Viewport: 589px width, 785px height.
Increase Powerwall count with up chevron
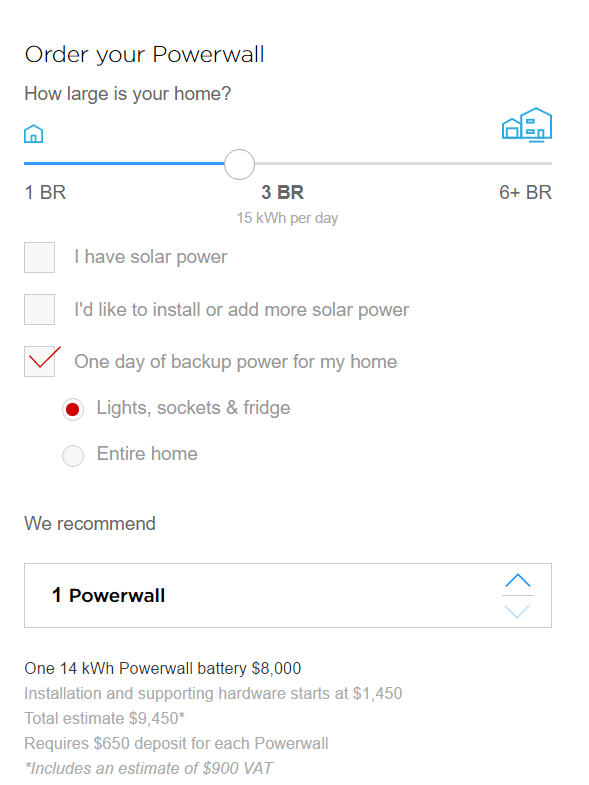pos(517,581)
